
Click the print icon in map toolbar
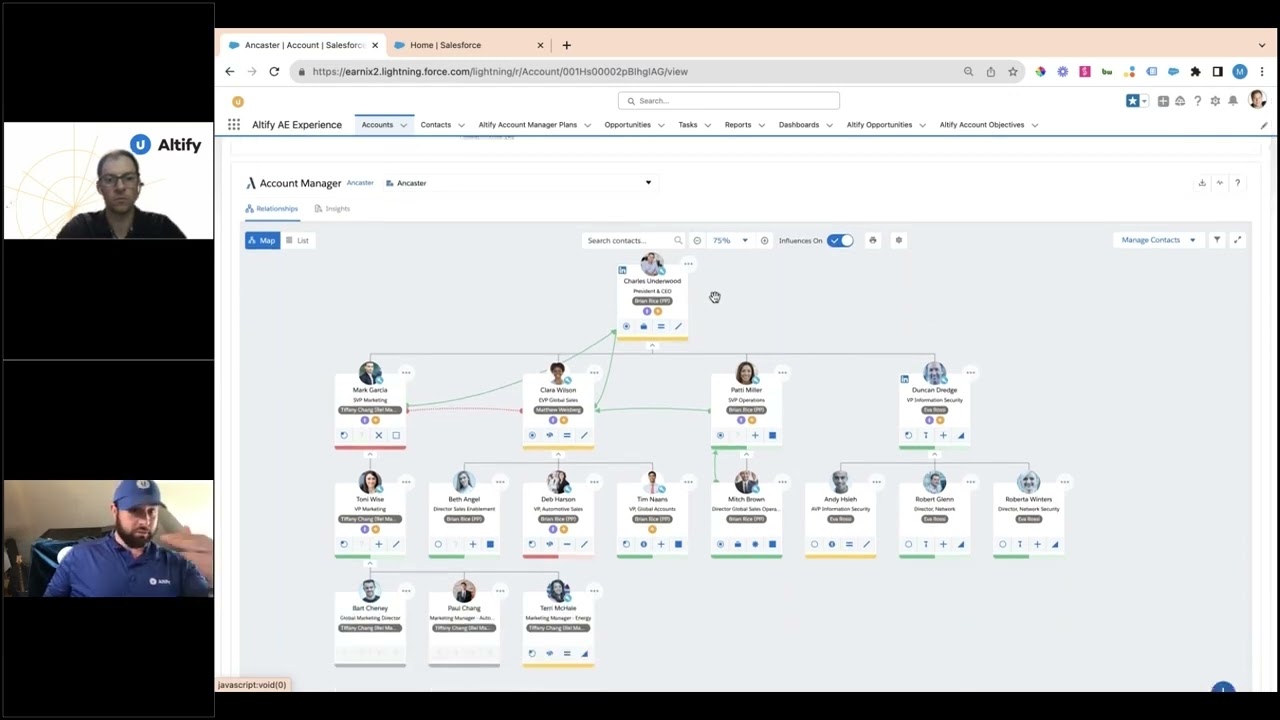873,240
